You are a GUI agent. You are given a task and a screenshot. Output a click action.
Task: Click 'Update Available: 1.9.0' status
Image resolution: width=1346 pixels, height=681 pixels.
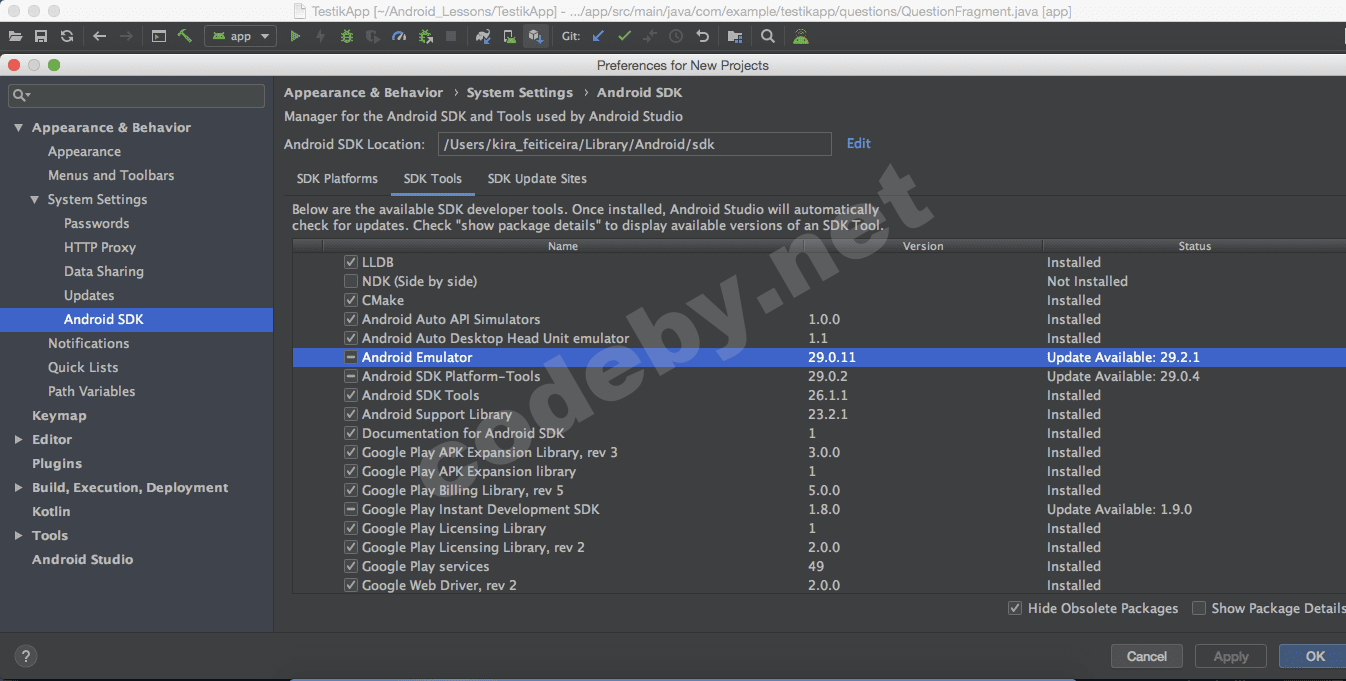click(x=1119, y=509)
